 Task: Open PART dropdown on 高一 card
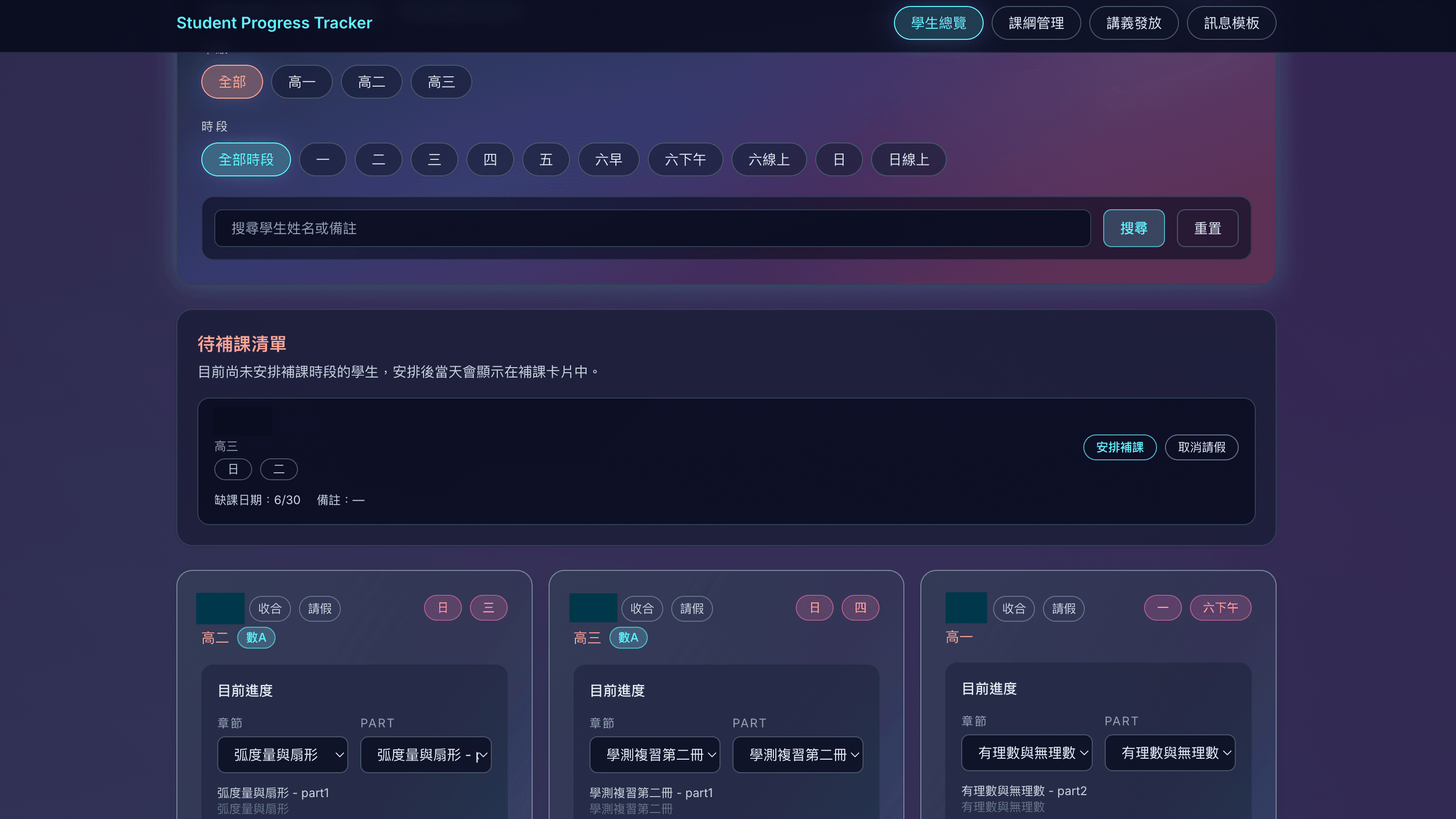pyautogui.click(x=1170, y=753)
